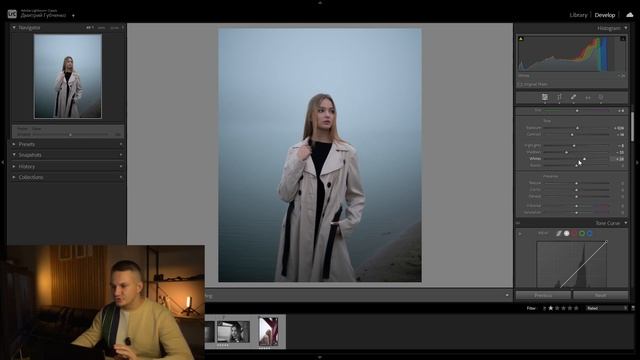The height and width of the screenshot is (360, 640).
Task: Choose white point curve channel circle
Action: (x=567, y=233)
